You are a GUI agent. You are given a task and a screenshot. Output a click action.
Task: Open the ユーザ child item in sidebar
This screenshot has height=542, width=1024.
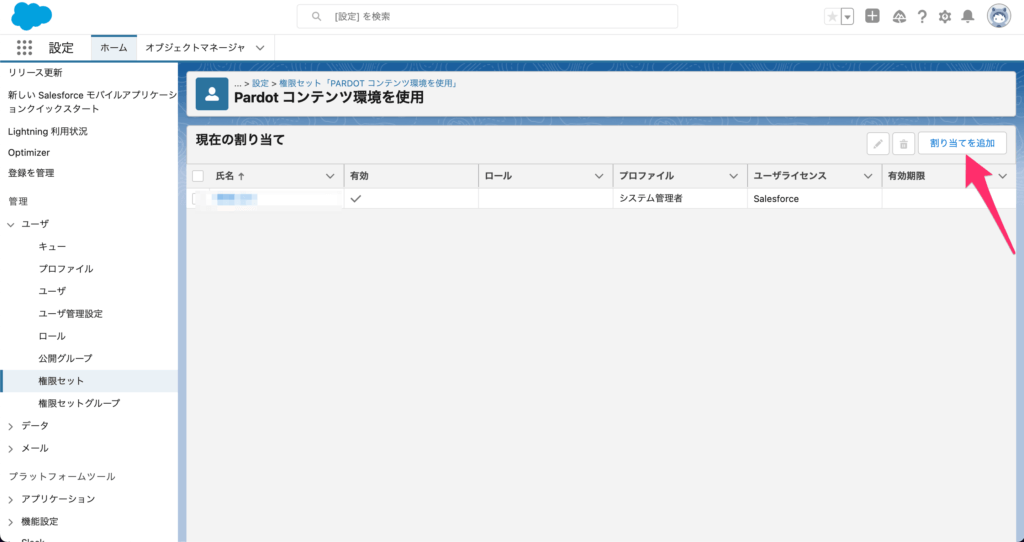tap(52, 291)
